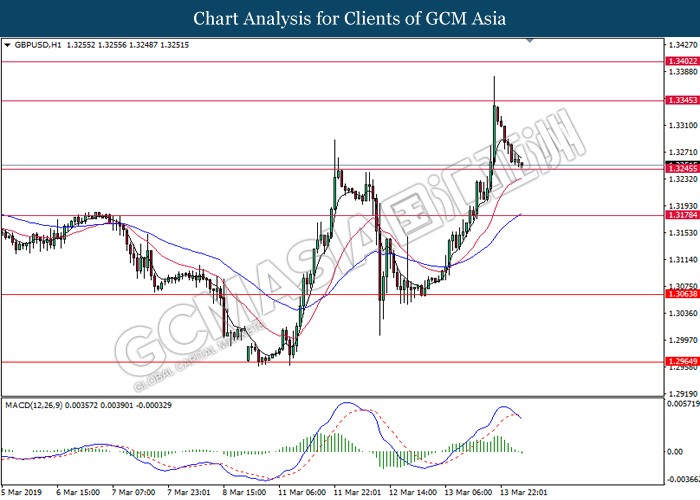Click the 1.32455 red price label

(x=683, y=169)
